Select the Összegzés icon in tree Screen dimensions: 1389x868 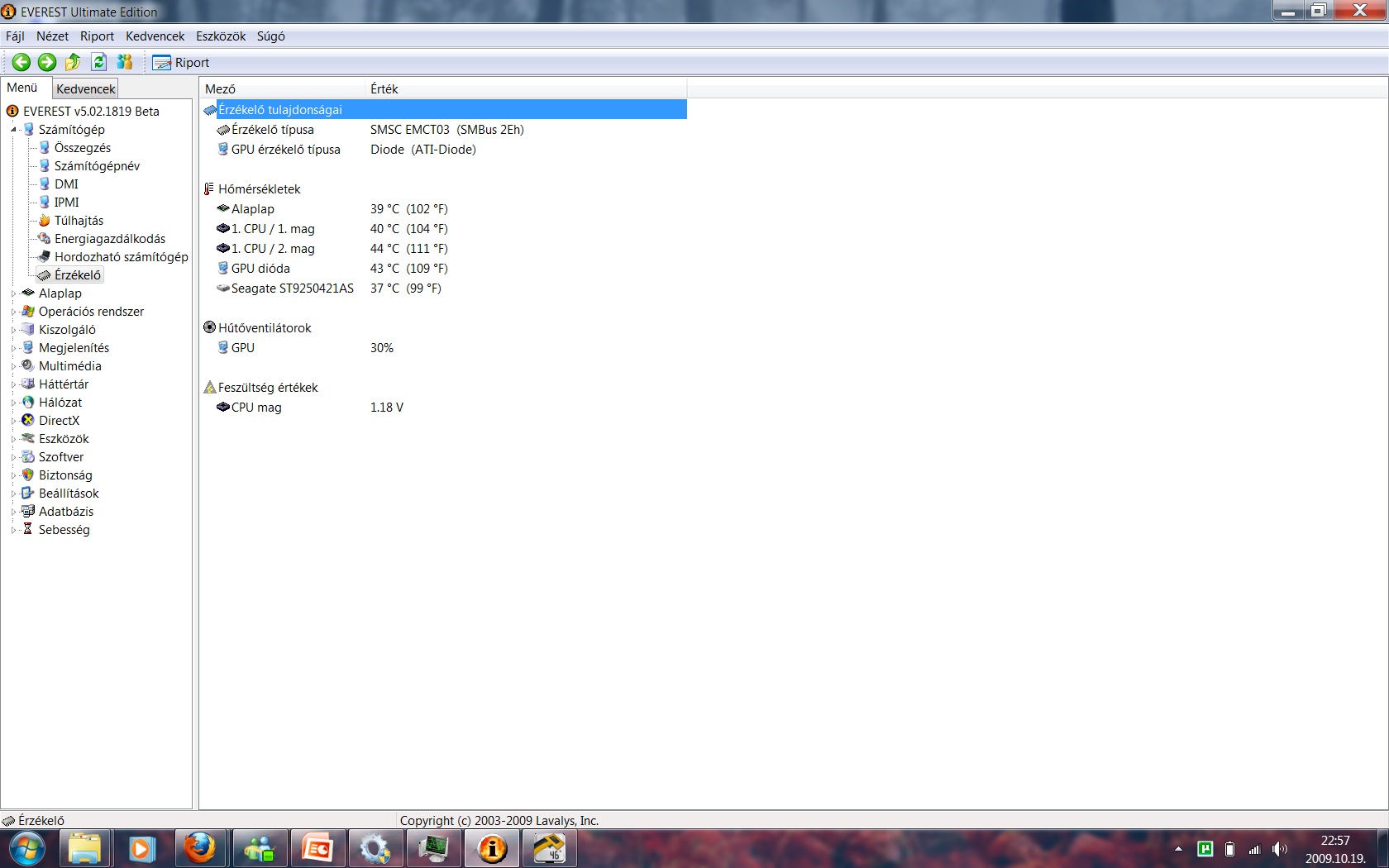(x=45, y=147)
